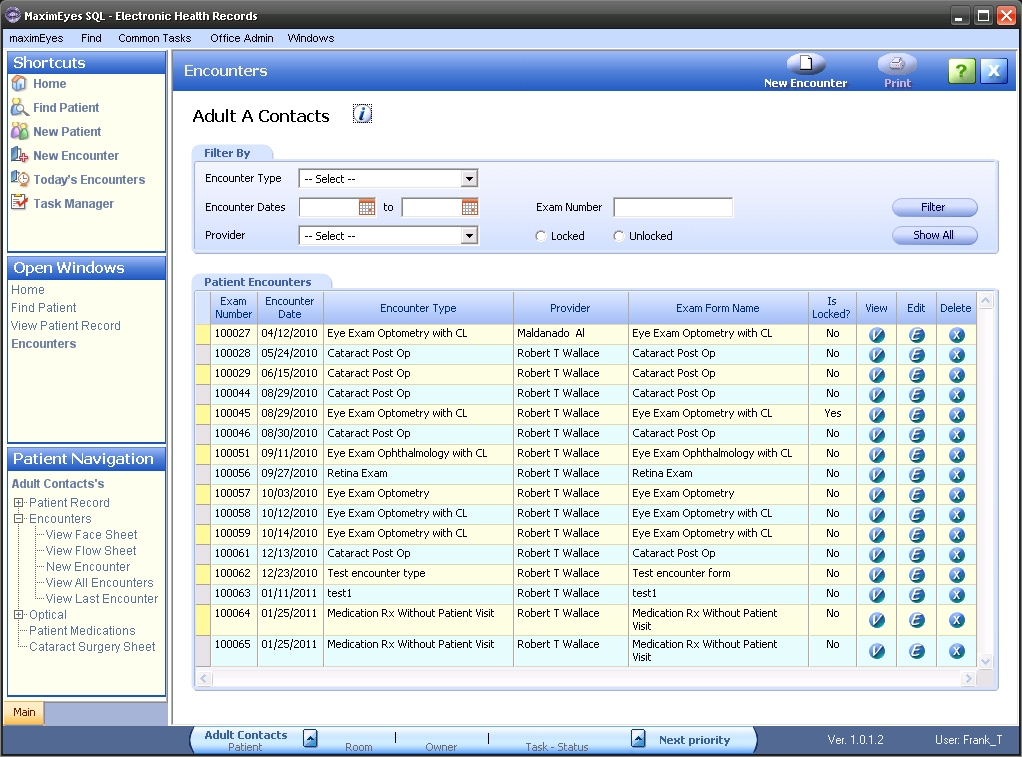
Task: Click the Exam Number input field
Action: (x=673, y=207)
